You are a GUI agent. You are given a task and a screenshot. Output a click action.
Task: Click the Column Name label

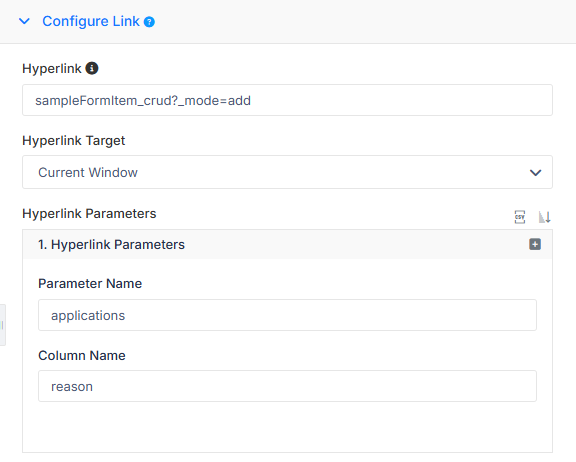(x=82, y=355)
